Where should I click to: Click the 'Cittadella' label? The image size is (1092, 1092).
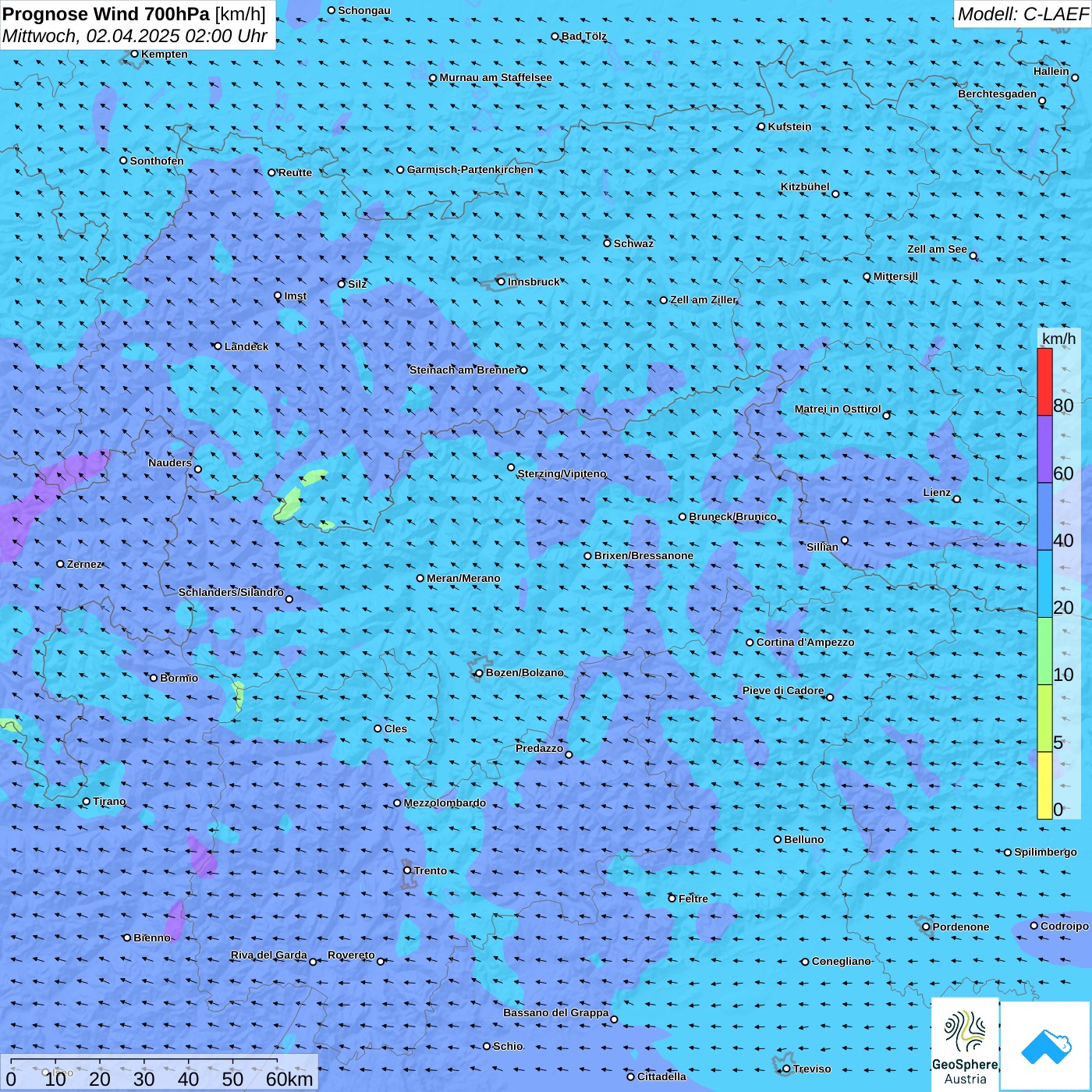pyautogui.click(x=661, y=1076)
